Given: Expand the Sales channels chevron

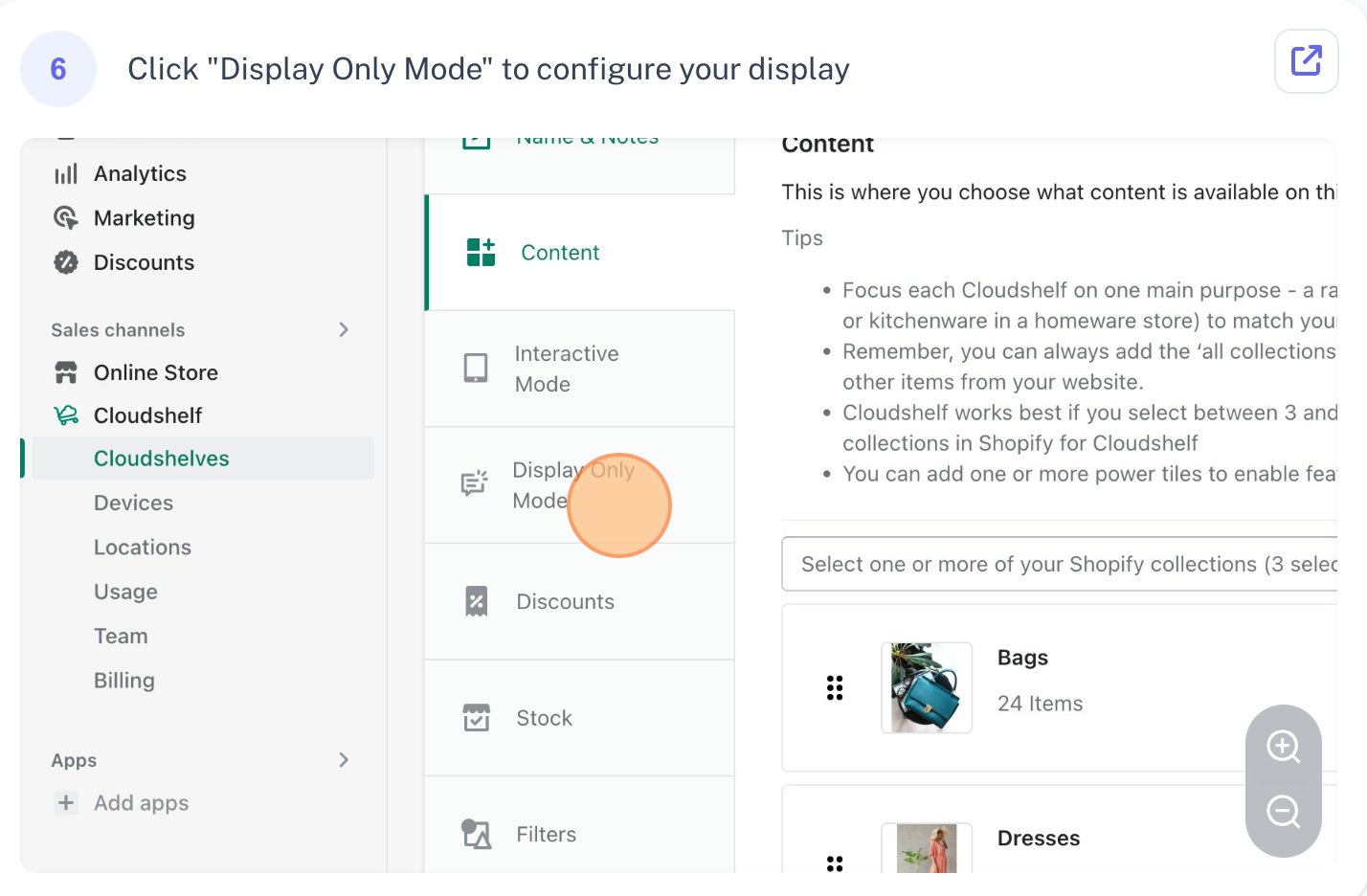Looking at the screenshot, I should [x=344, y=329].
